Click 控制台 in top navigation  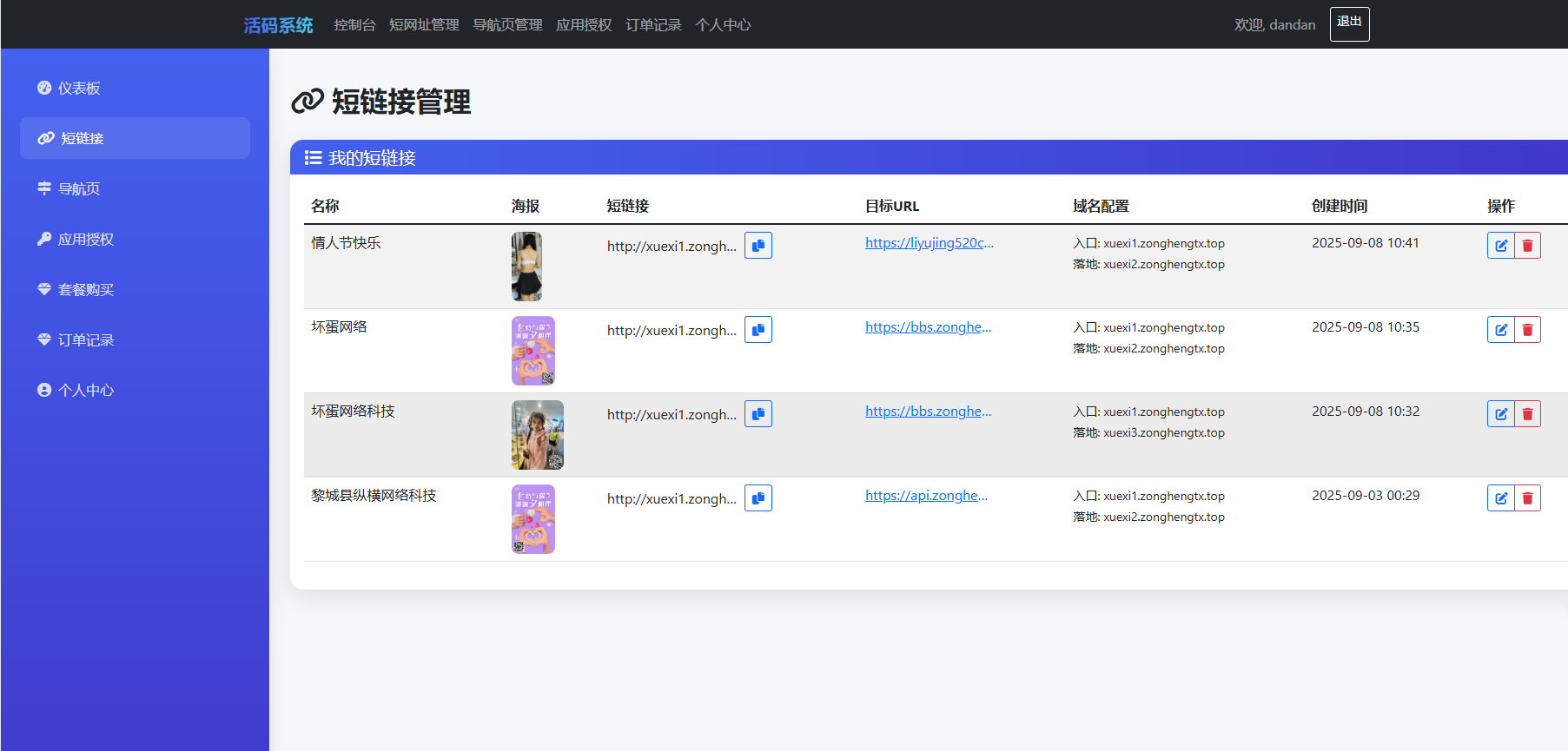(x=354, y=25)
